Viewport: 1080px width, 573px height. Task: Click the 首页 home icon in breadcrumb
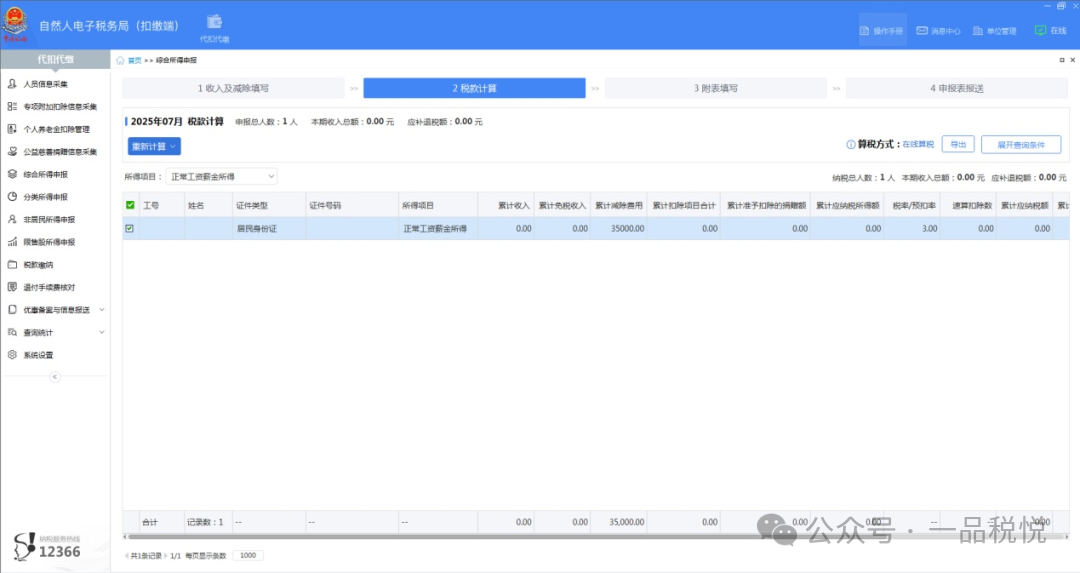click(x=121, y=61)
